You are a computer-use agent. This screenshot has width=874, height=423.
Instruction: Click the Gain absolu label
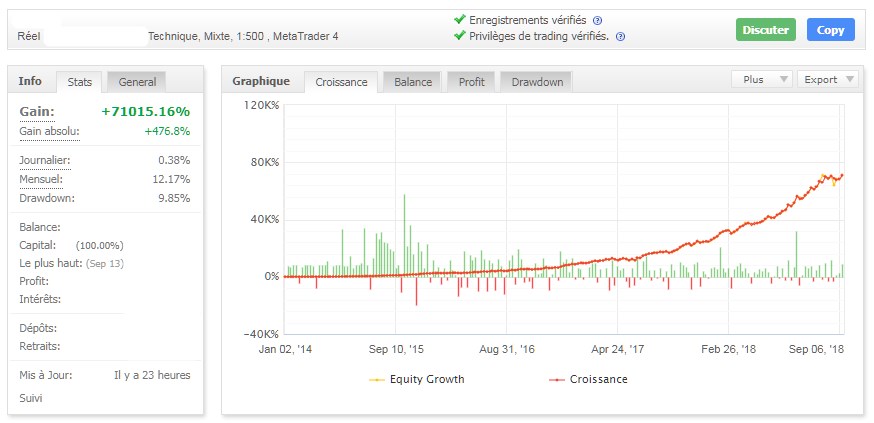point(49,131)
